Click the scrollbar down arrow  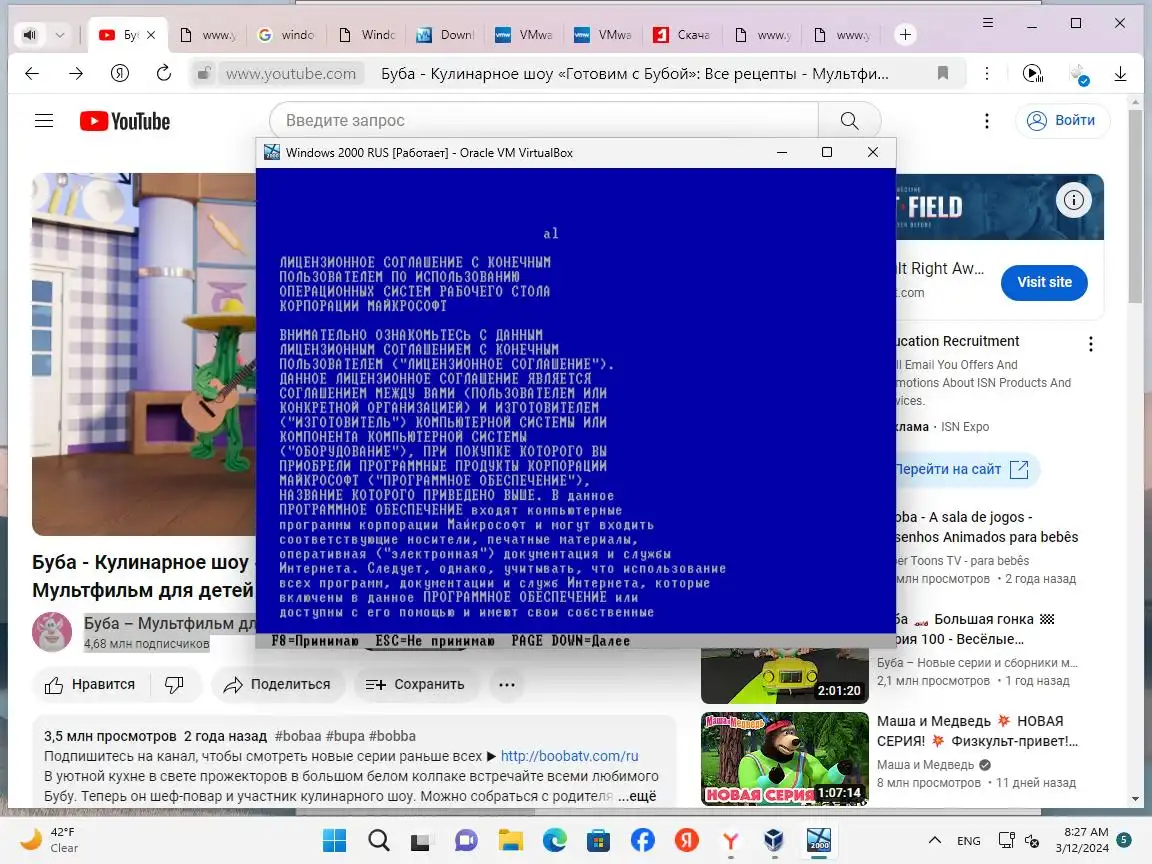click(x=1136, y=799)
